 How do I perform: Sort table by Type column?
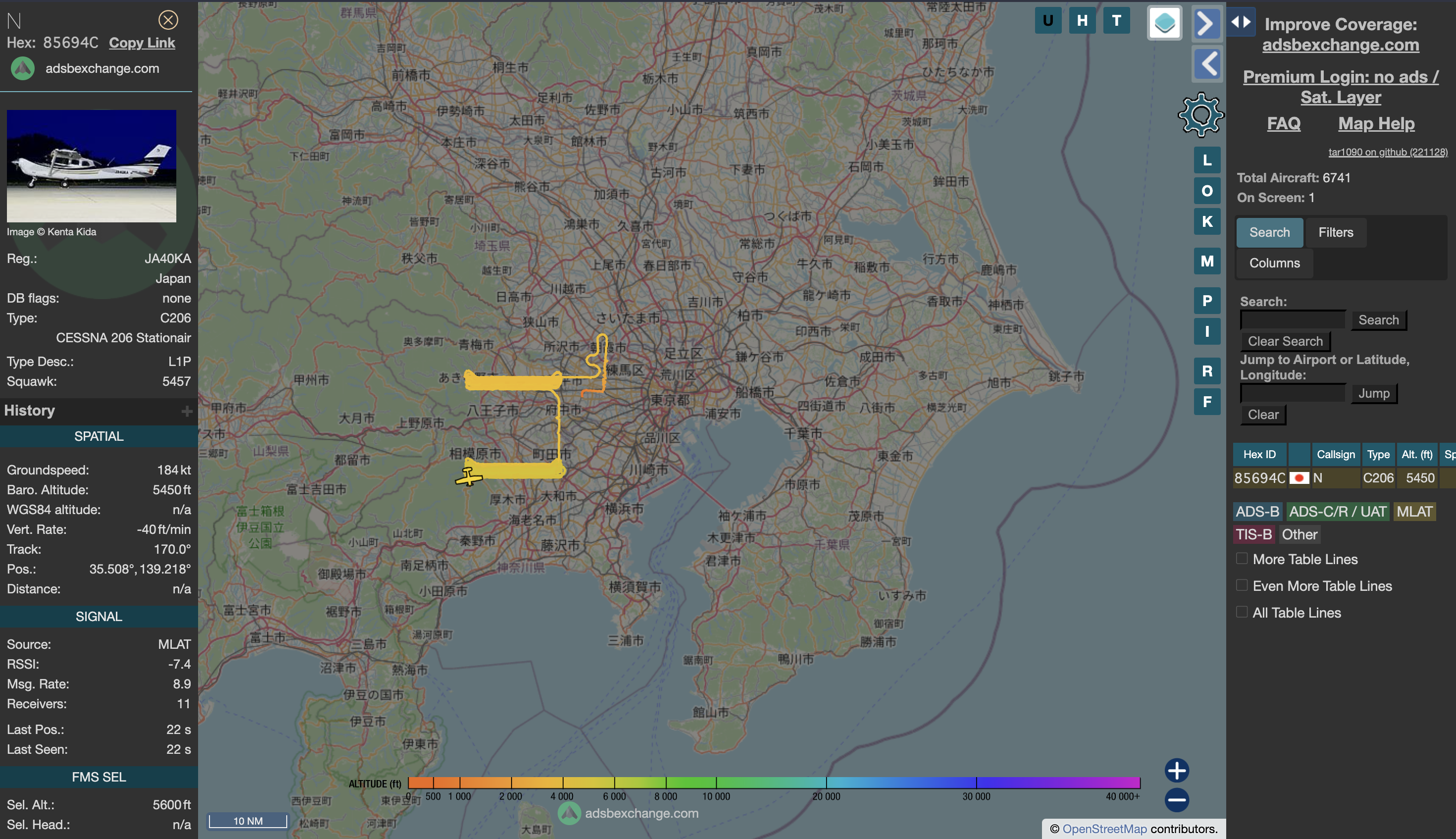coord(1378,455)
